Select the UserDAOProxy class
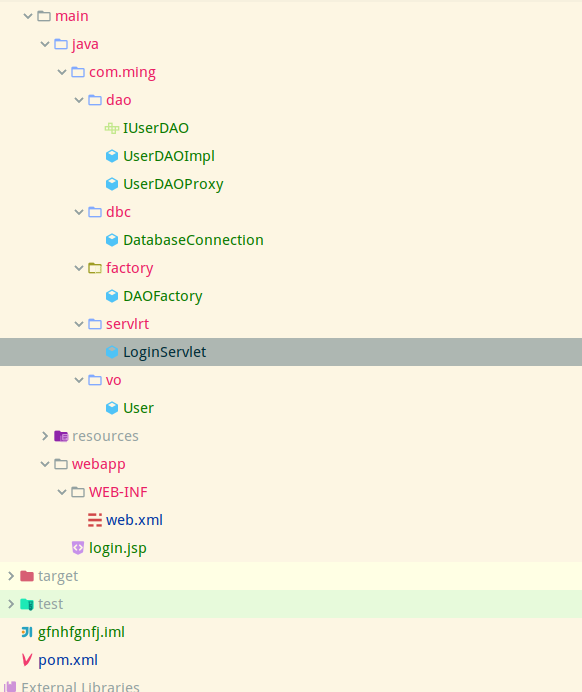The height and width of the screenshot is (692, 582). (x=173, y=184)
